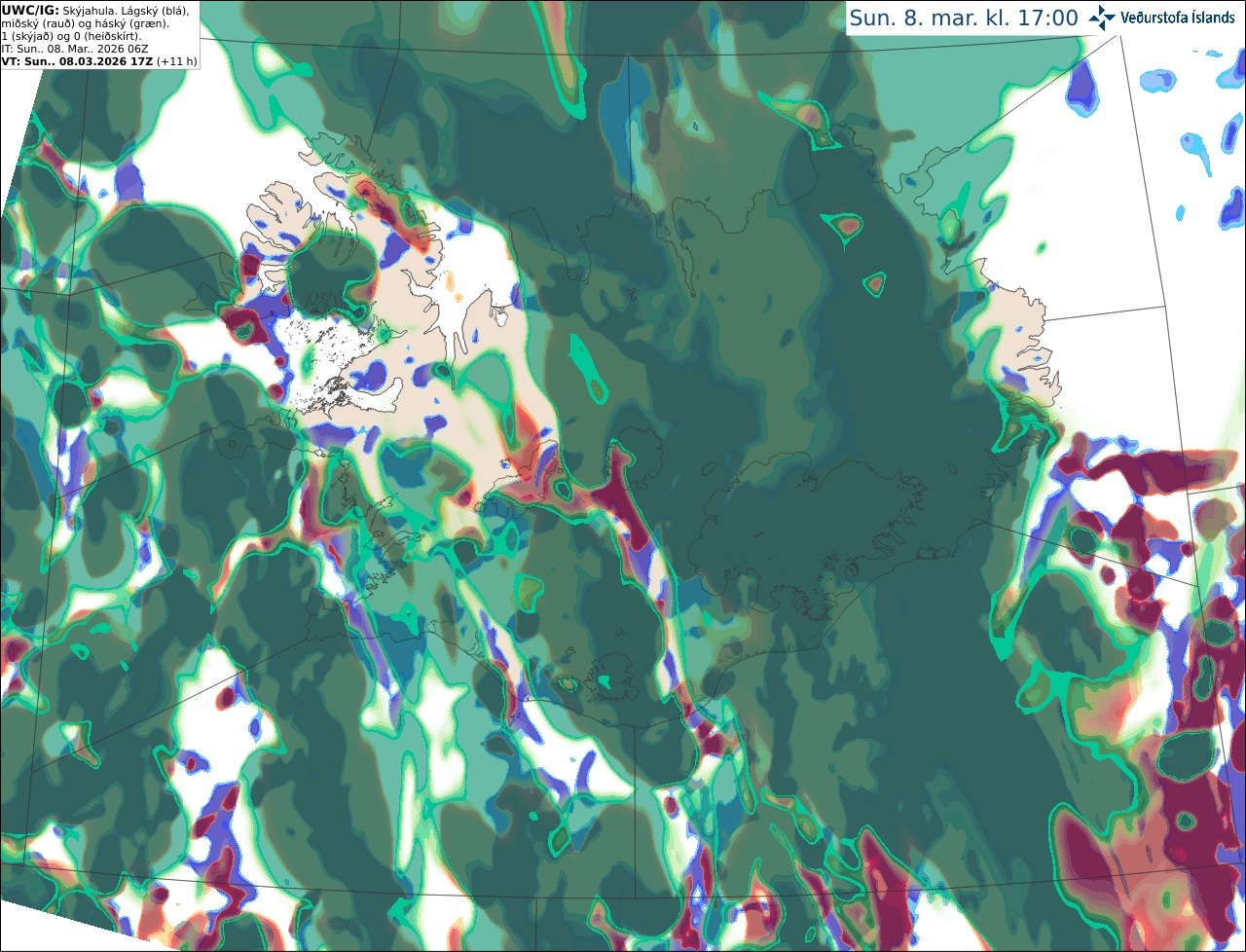1246x952 pixels.
Task: Click the 'miðský (rauð) og háský (græn).' legend line
Action: [85, 23]
